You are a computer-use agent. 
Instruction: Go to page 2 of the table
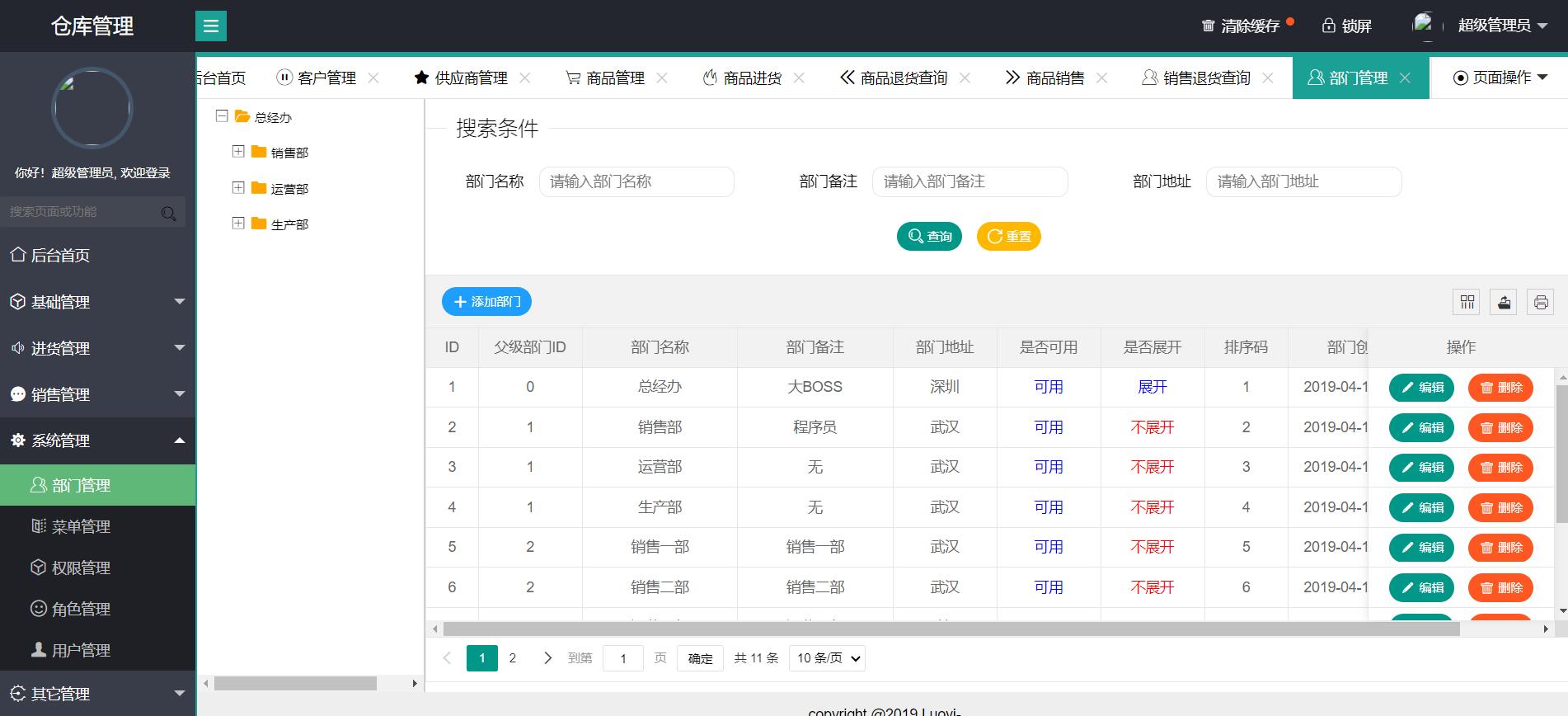tap(513, 658)
